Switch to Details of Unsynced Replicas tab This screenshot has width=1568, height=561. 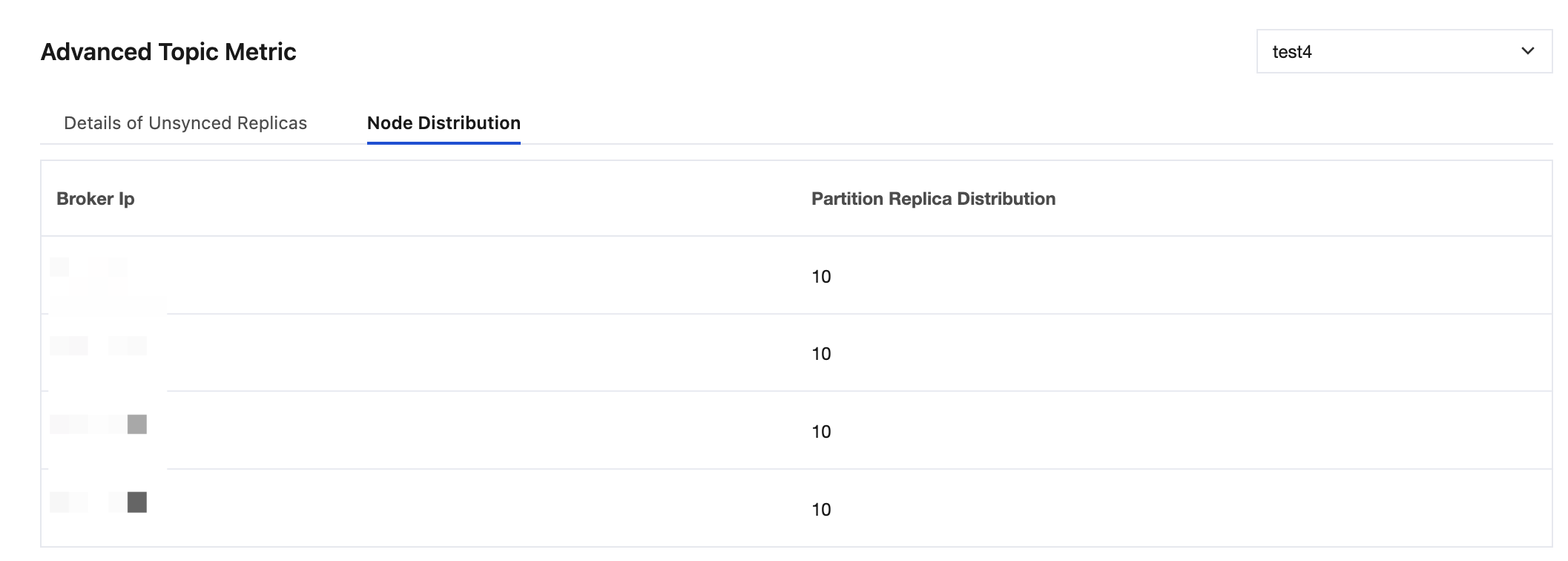(x=185, y=123)
